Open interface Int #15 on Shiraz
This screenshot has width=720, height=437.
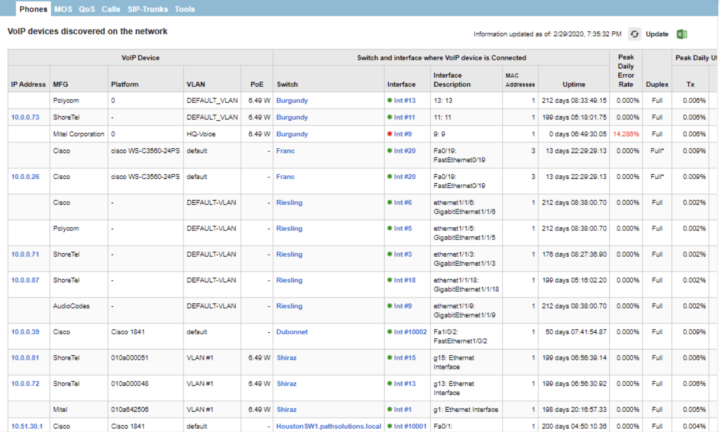[405, 358]
